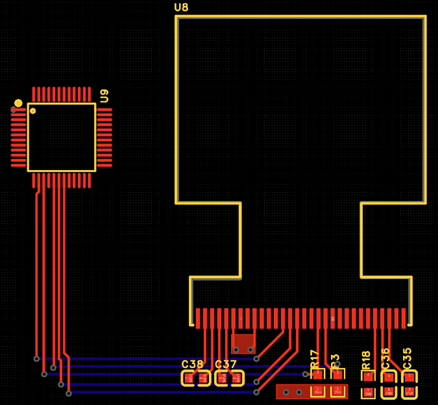
Task: Select the via overlapping the R3 label
Action: (338, 364)
